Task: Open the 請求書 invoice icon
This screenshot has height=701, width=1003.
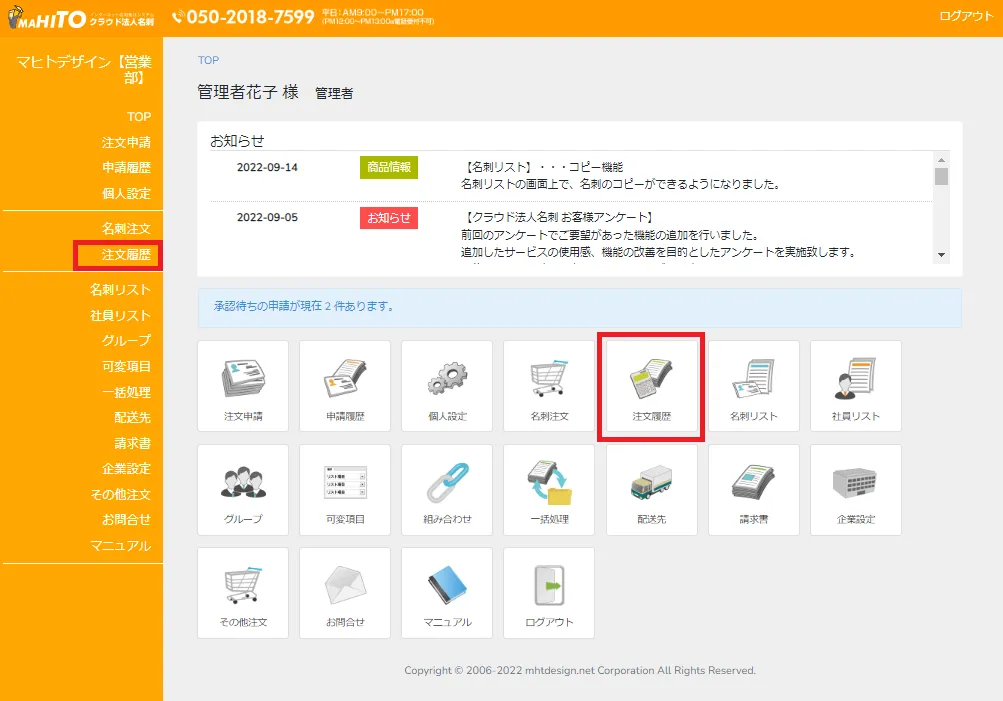Action: (x=753, y=489)
